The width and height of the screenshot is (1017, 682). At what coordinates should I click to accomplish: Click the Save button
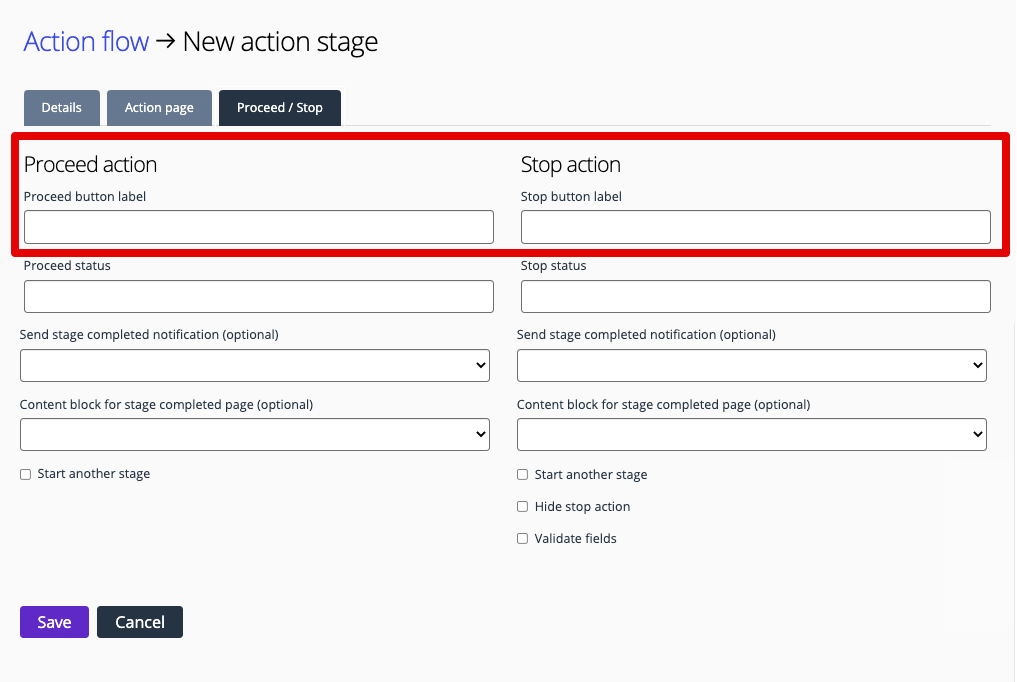54,621
